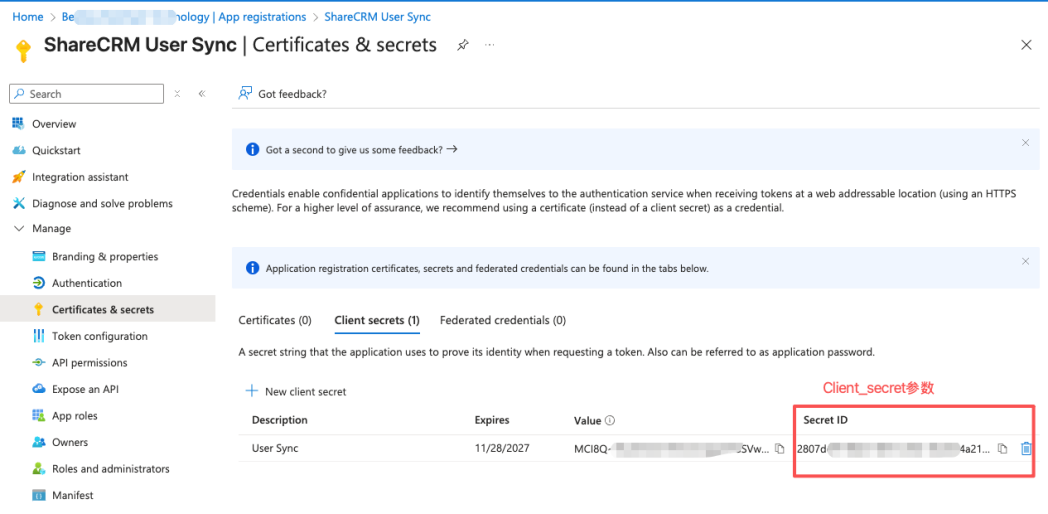The height and width of the screenshot is (514, 1048).
Task: Open the Authentication page from sidebar
Action: coord(87,283)
